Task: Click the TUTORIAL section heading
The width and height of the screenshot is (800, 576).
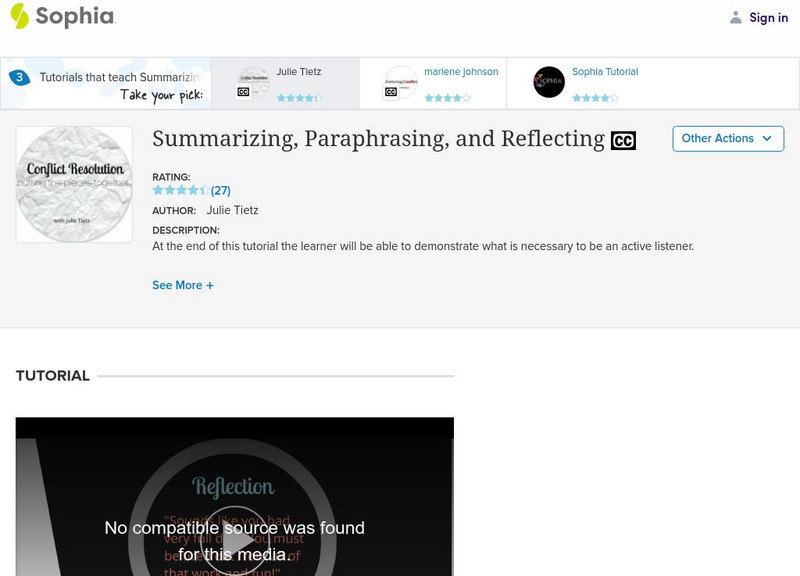Action: click(x=53, y=376)
